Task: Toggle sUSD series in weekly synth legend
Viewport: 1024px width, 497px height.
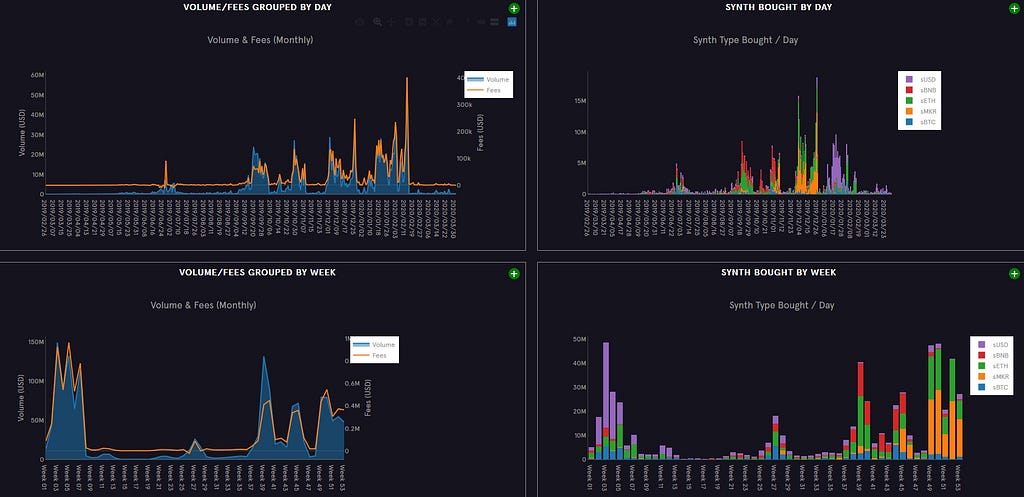Action: [992, 344]
